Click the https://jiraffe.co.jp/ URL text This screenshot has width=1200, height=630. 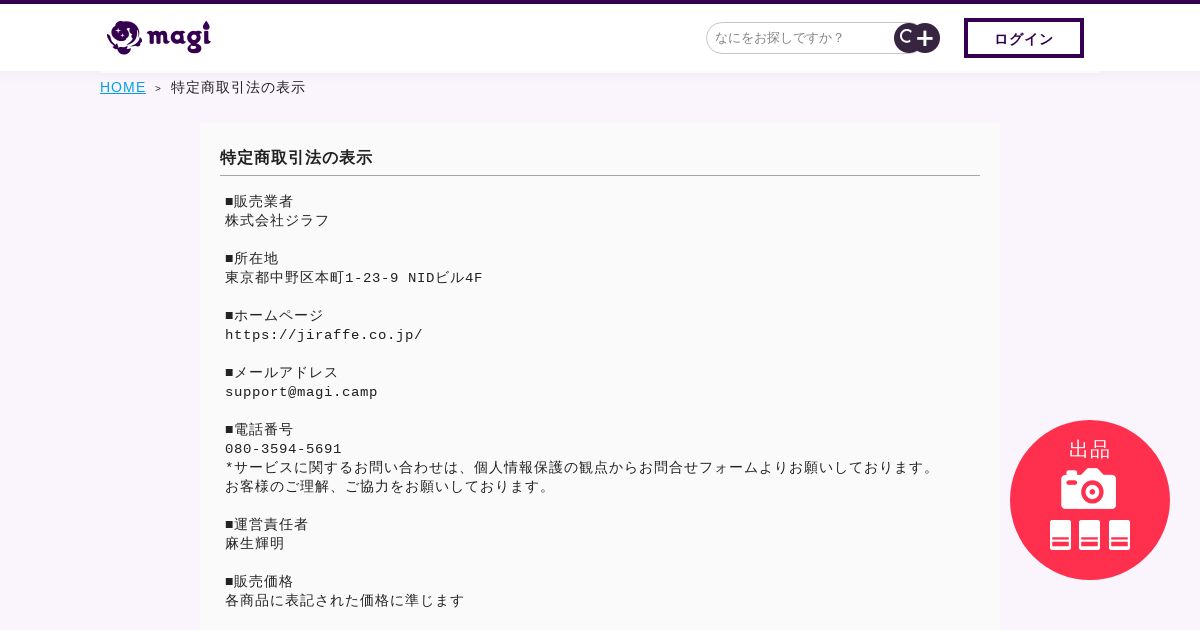point(324,334)
